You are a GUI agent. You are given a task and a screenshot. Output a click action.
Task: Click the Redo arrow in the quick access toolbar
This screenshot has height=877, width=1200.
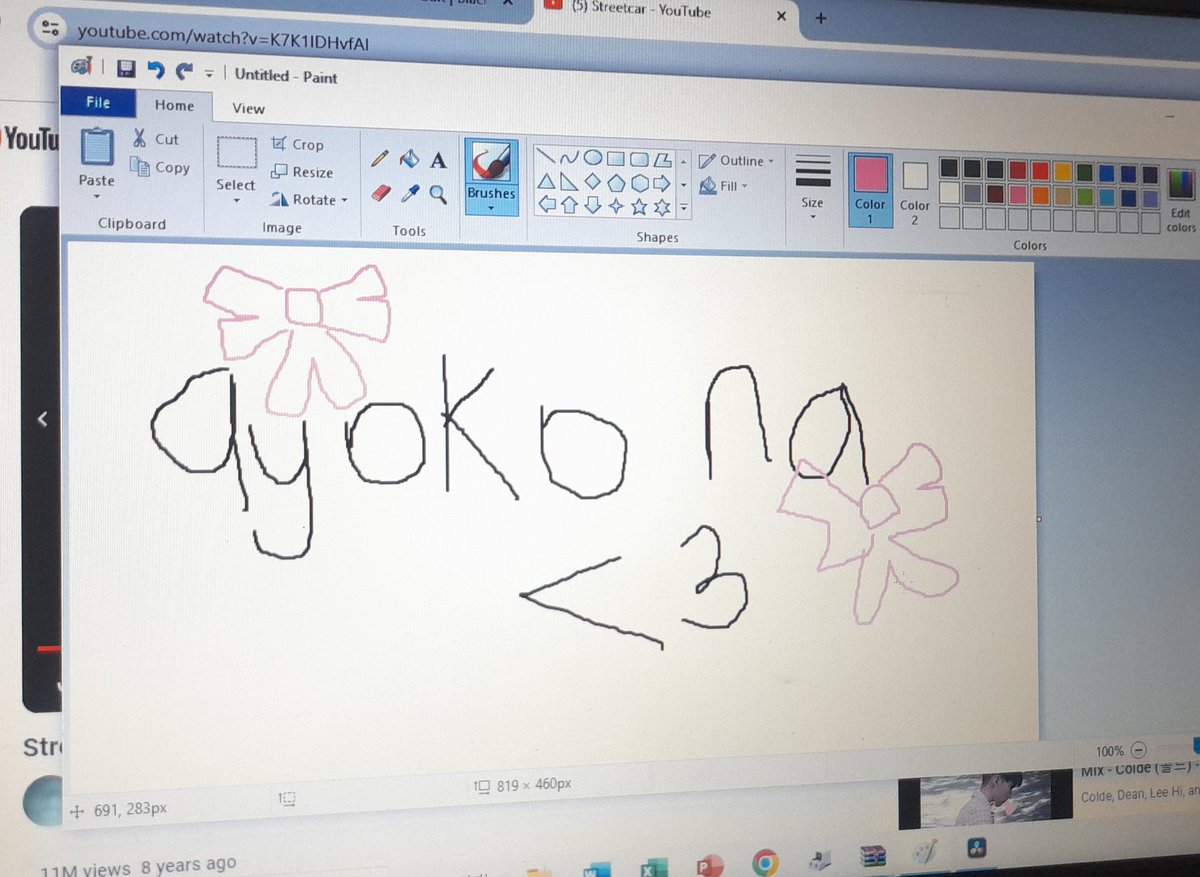point(183,71)
